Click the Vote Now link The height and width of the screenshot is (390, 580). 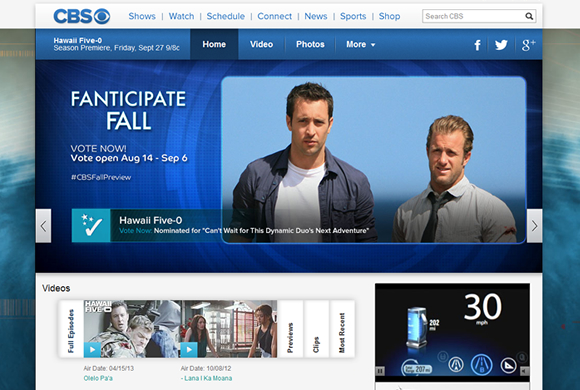(x=135, y=231)
